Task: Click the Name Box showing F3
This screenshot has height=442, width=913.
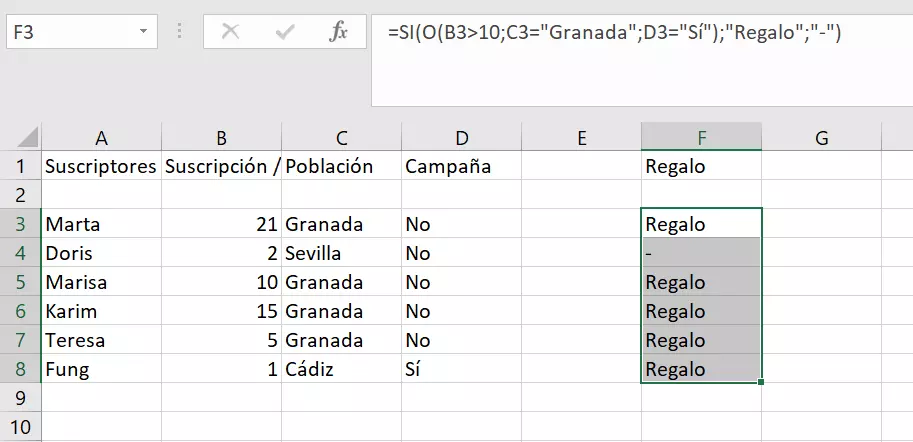Action: coord(82,31)
